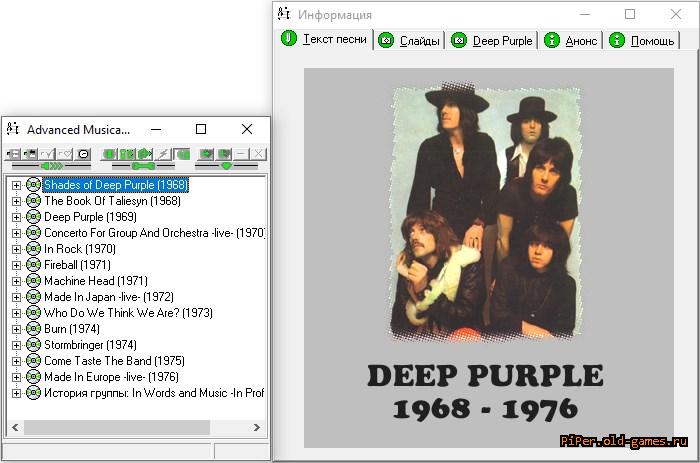The image size is (700, 463).
Task: Click the green left-arrow toolbar icon
Action: point(206,154)
